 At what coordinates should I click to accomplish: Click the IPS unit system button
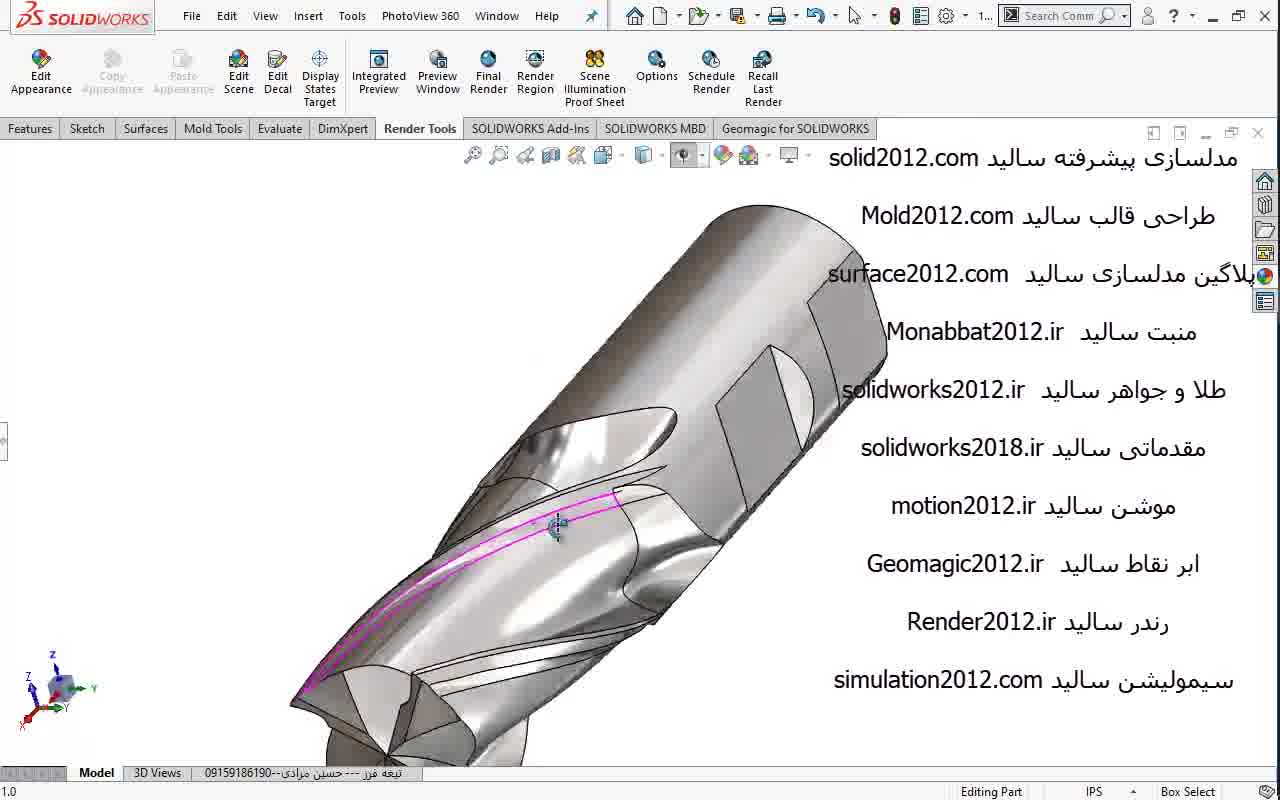coord(1093,792)
